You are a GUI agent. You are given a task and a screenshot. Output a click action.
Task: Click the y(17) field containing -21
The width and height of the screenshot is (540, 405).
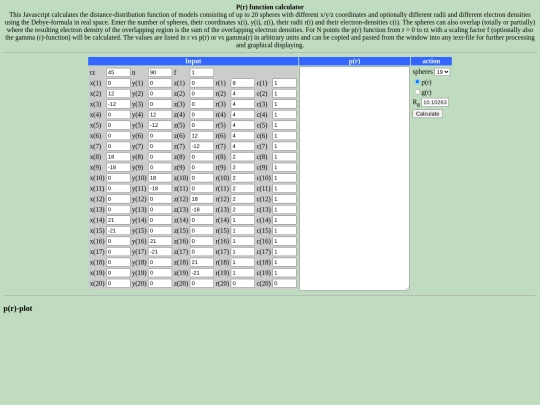click(x=160, y=252)
